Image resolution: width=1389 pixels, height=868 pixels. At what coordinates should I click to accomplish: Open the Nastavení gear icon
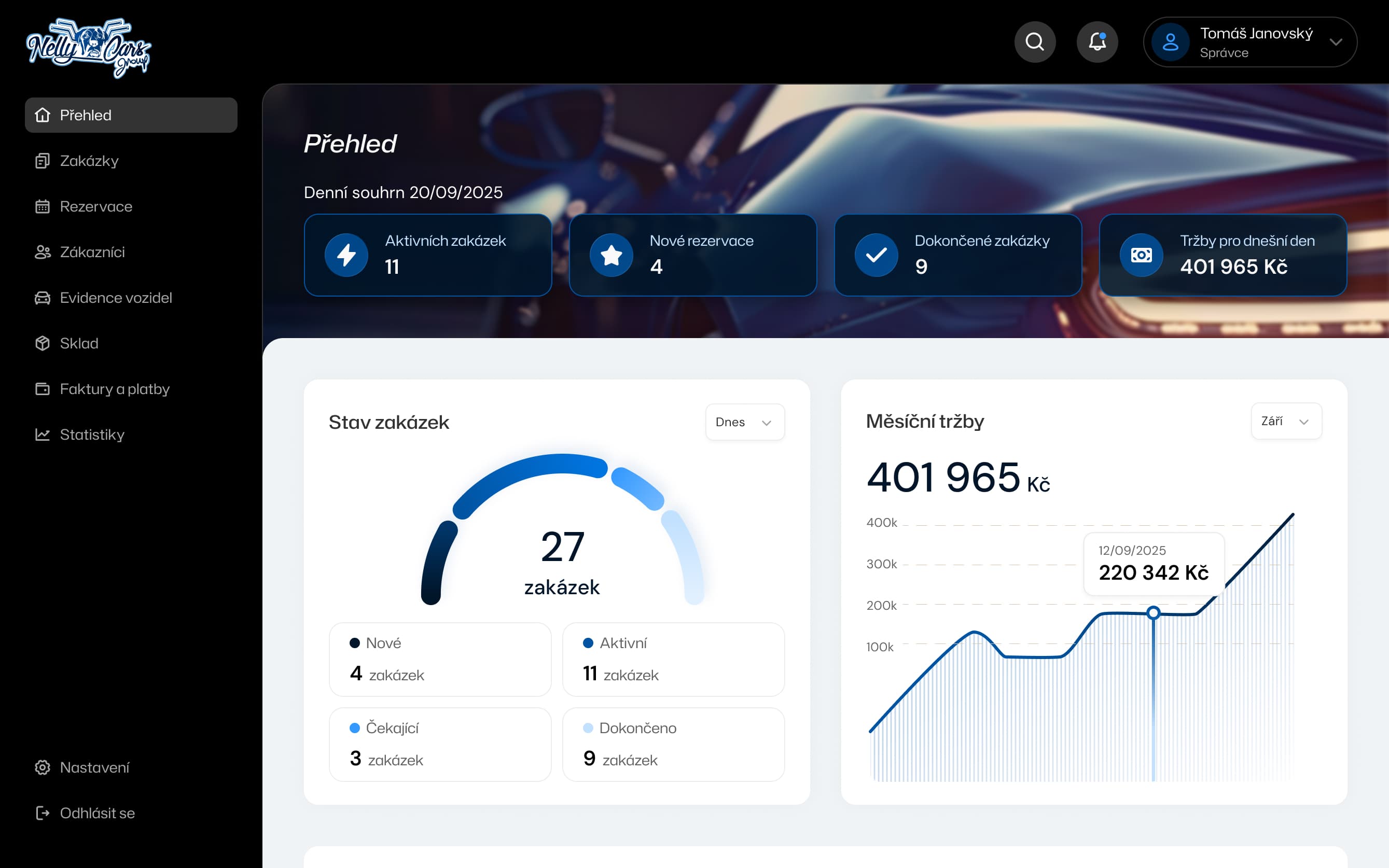[x=43, y=767]
